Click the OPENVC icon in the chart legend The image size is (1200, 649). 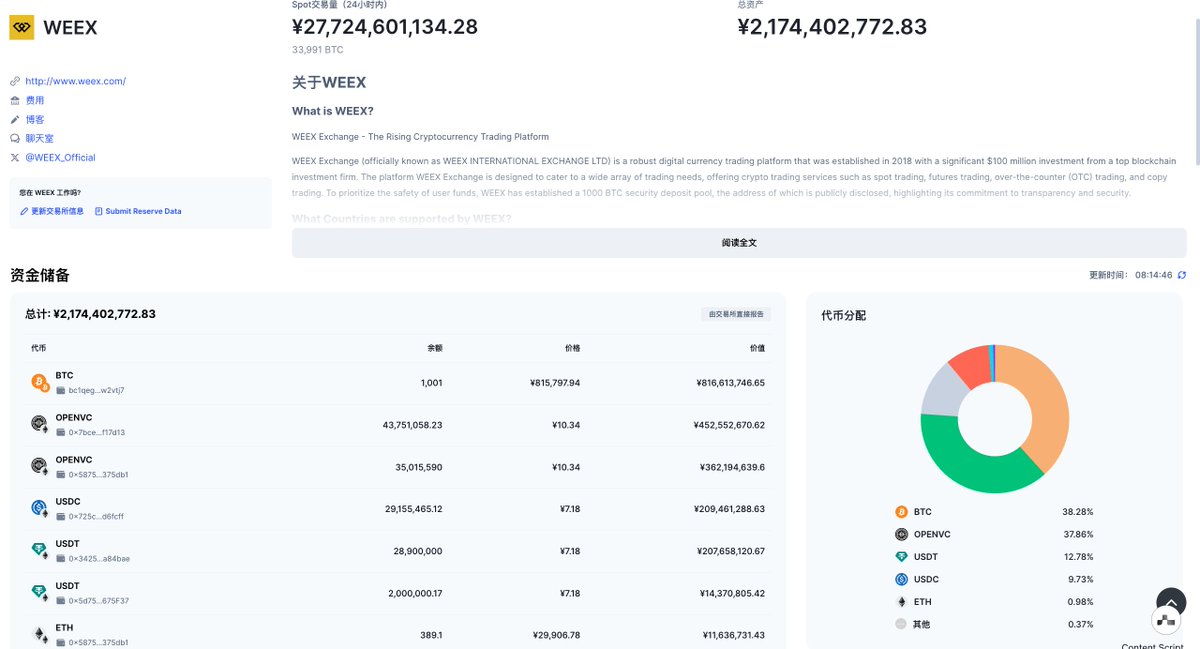coord(901,534)
